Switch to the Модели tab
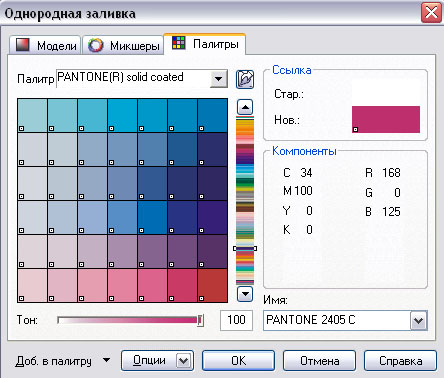 (45, 45)
